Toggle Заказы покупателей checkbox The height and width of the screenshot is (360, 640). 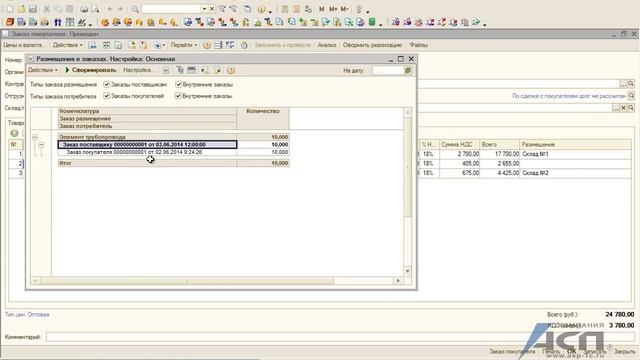coord(107,96)
